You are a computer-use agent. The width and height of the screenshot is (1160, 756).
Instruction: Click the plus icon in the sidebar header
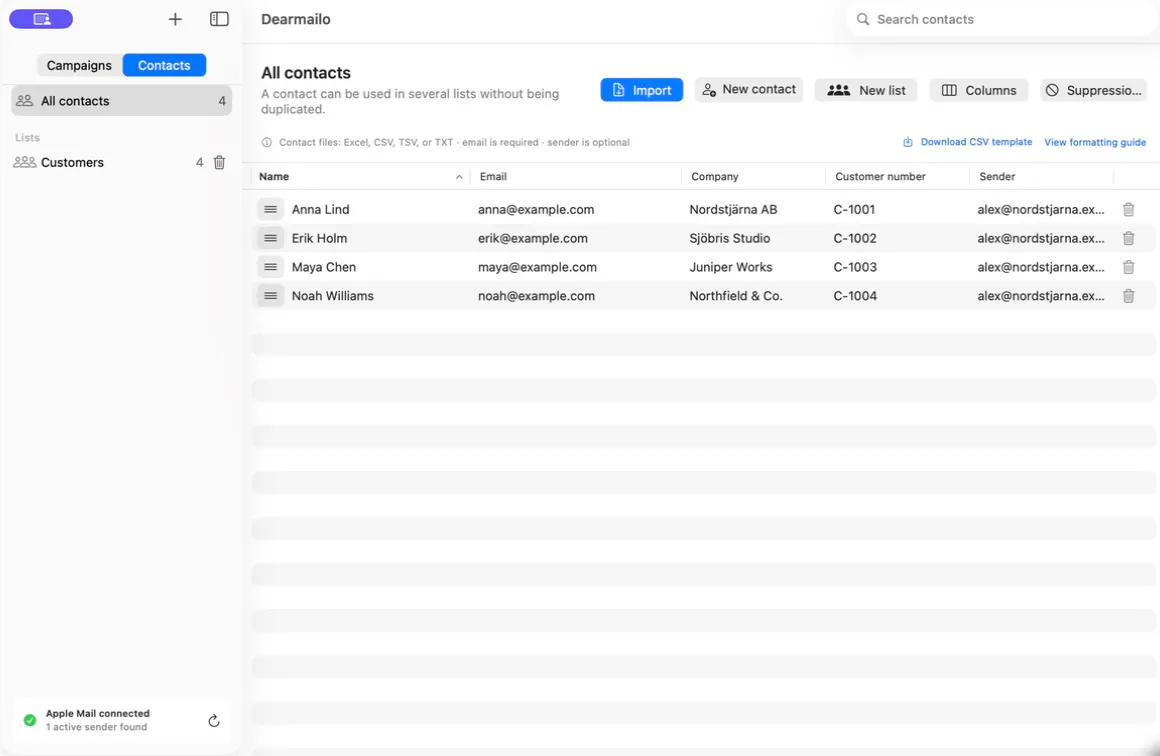tap(175, 19)
